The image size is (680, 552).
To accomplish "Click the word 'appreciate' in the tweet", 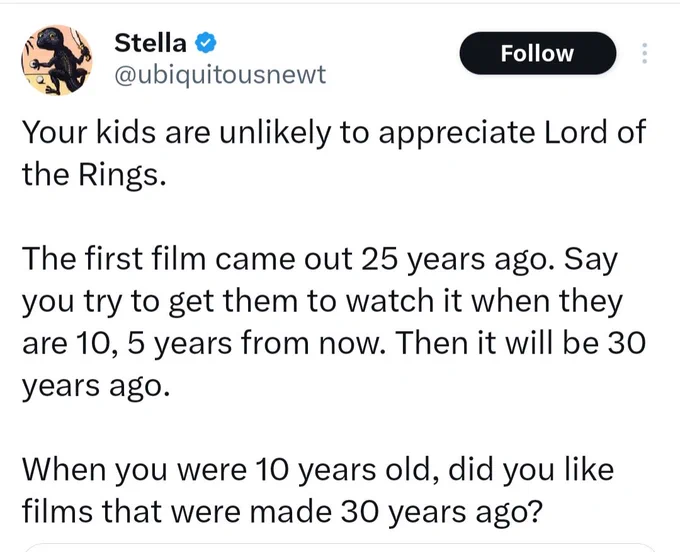I will [457, 133].
